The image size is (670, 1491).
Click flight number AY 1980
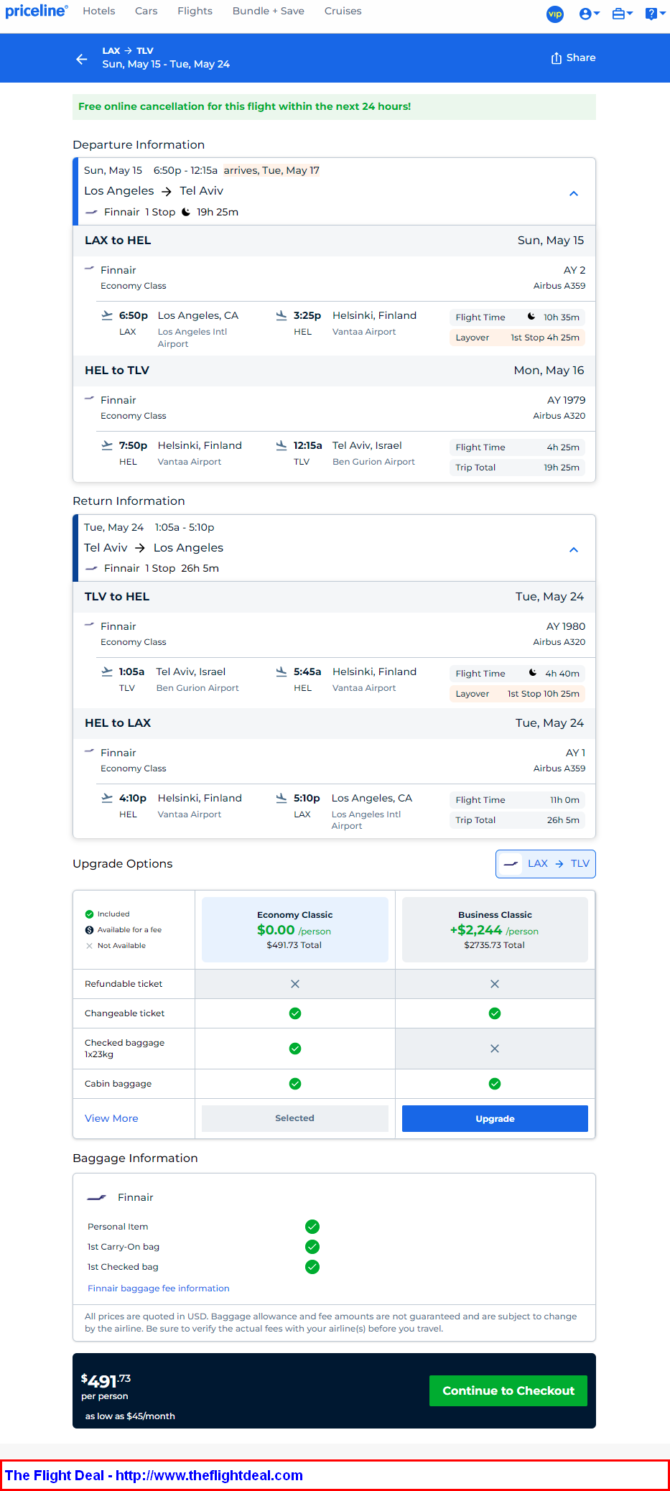point(566,626)
